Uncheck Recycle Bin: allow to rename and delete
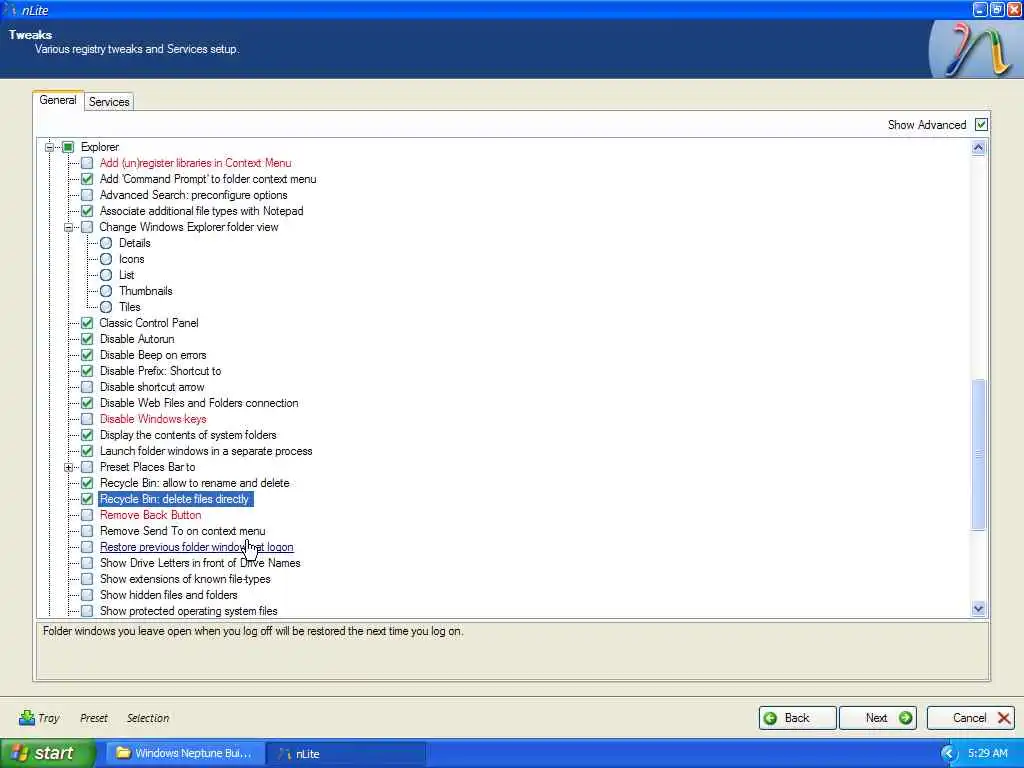This screenshot has height=768, width=1024. pyautogui.click(x=87, y=483)
